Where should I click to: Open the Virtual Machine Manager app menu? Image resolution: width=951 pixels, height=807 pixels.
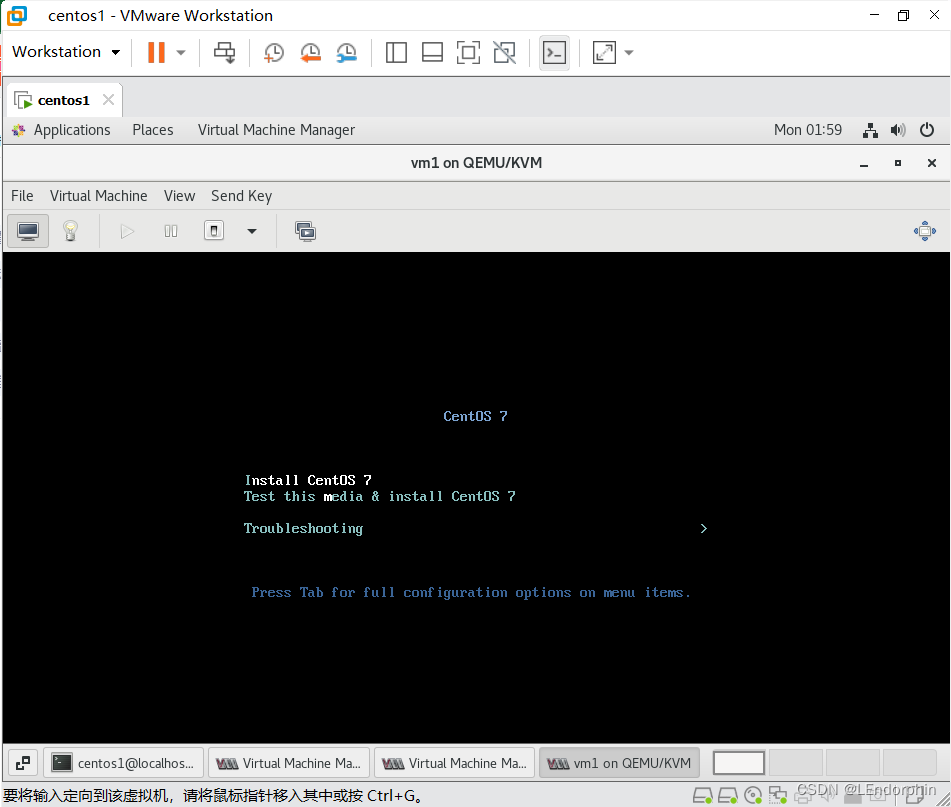point(276,130)
